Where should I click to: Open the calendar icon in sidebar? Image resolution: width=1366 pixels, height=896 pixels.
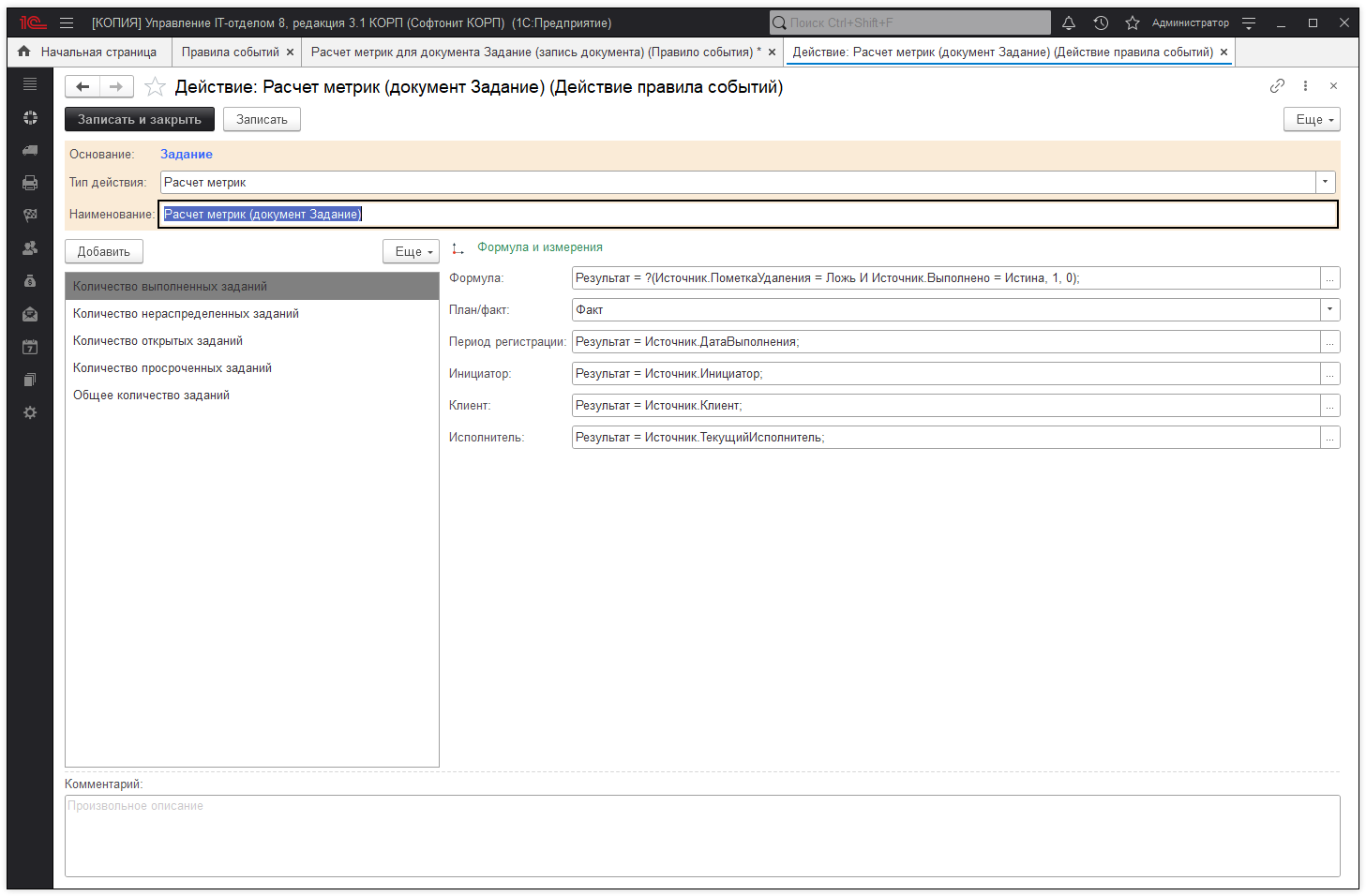(x=30, y=347)
